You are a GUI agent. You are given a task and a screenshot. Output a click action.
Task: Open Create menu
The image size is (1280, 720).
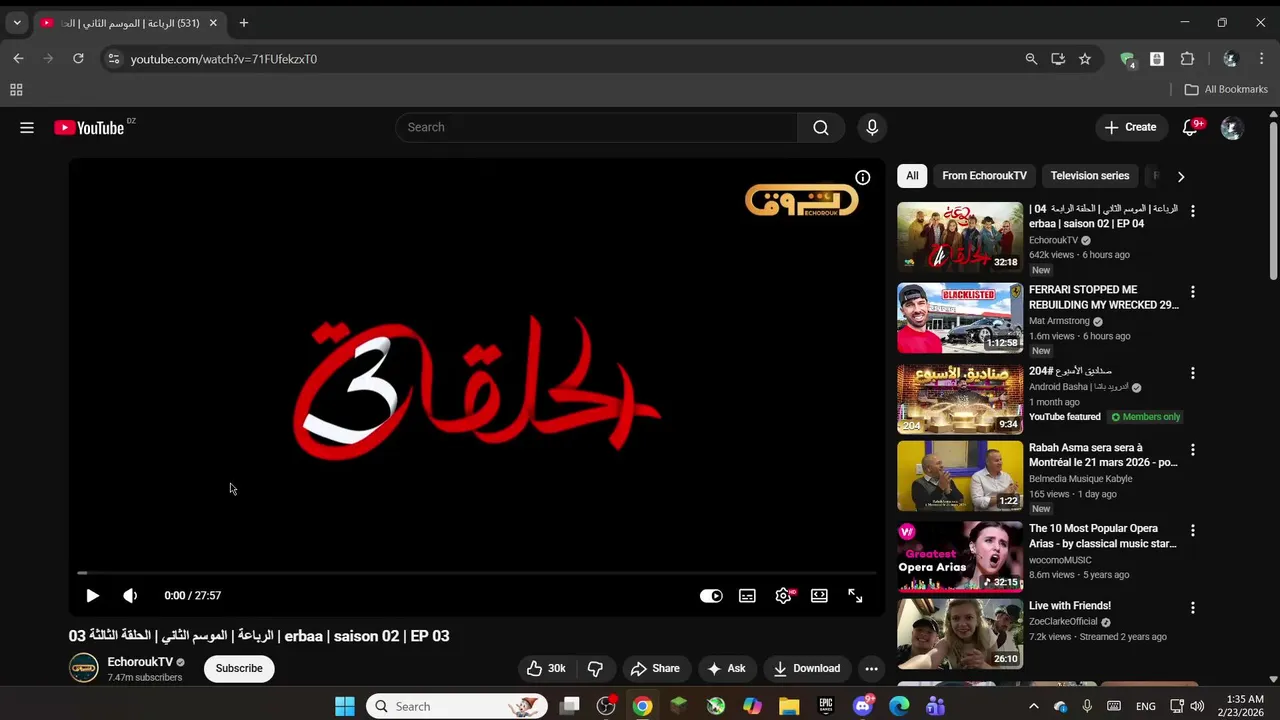coord(1130,127)
